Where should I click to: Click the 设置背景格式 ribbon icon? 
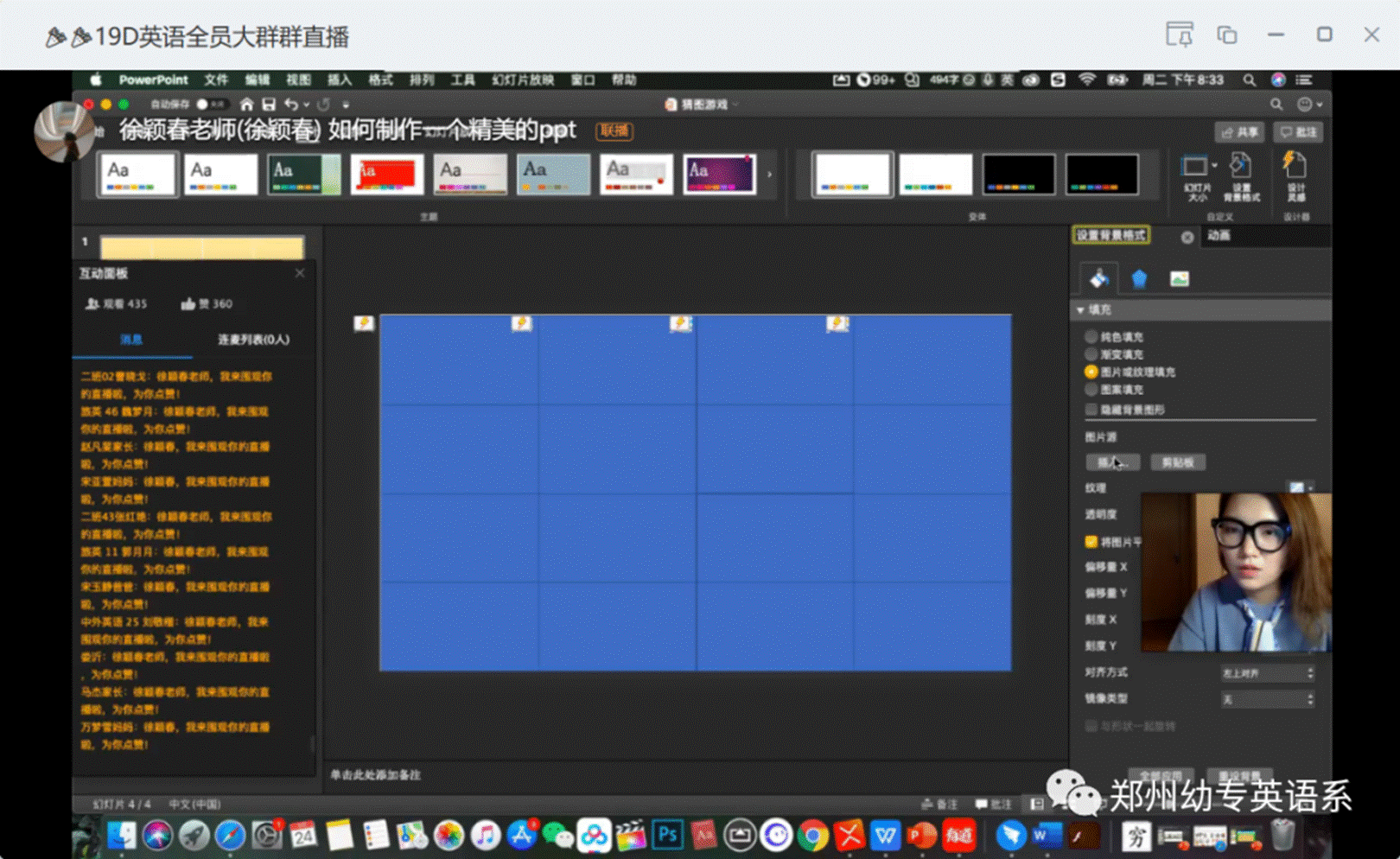point(1240,165)
